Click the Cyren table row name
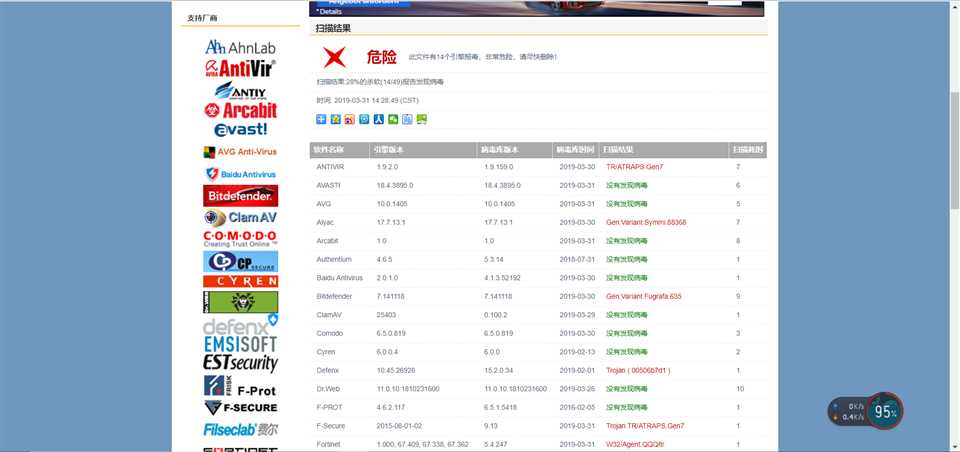Screen dimensions: 960x452 (325, 352)
